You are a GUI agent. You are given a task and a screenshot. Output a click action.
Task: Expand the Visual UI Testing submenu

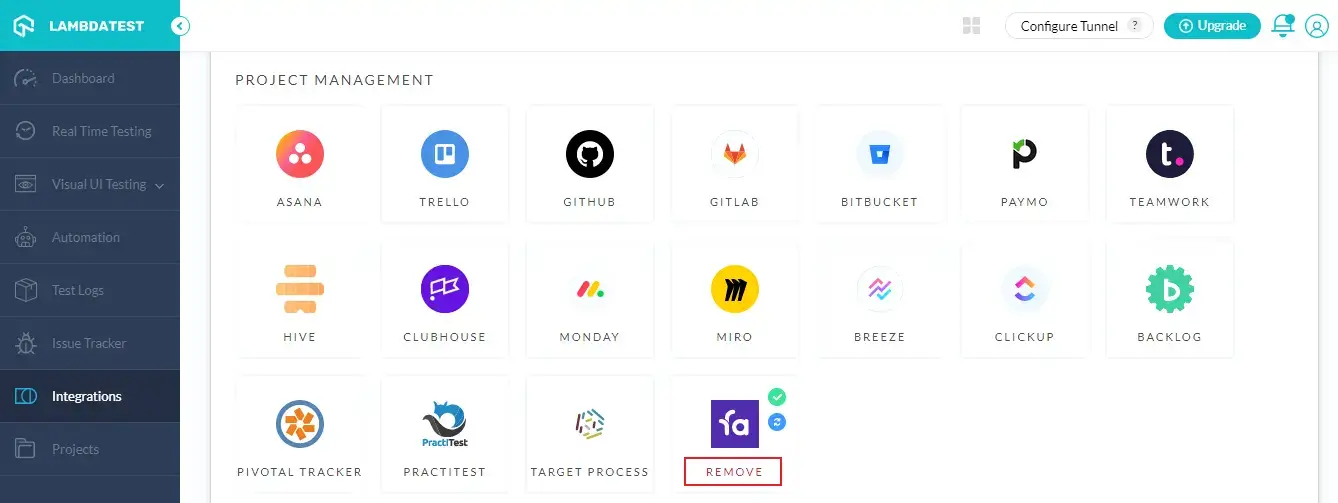(x=160, y=185)
